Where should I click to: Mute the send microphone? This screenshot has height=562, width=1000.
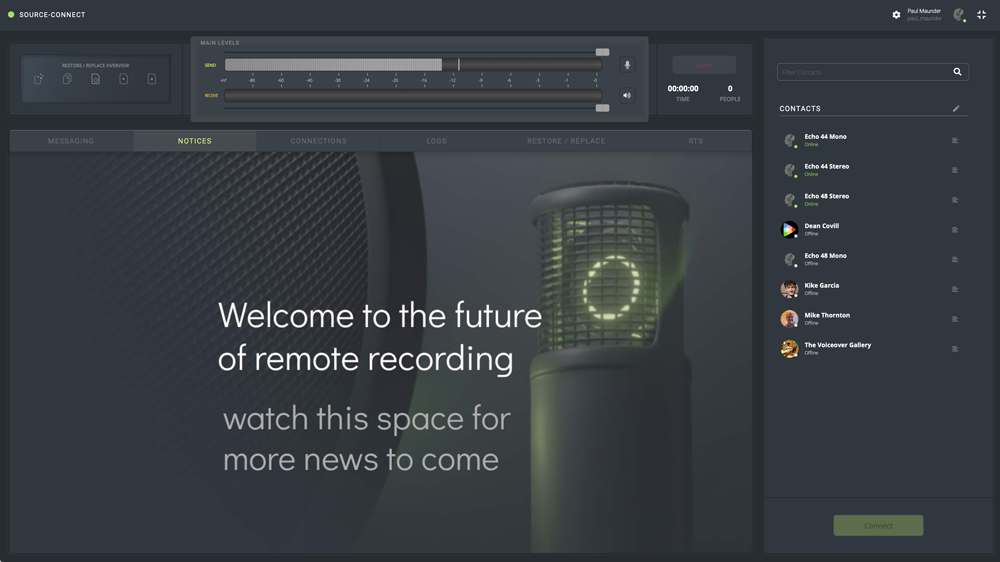[x=627, y=65]
